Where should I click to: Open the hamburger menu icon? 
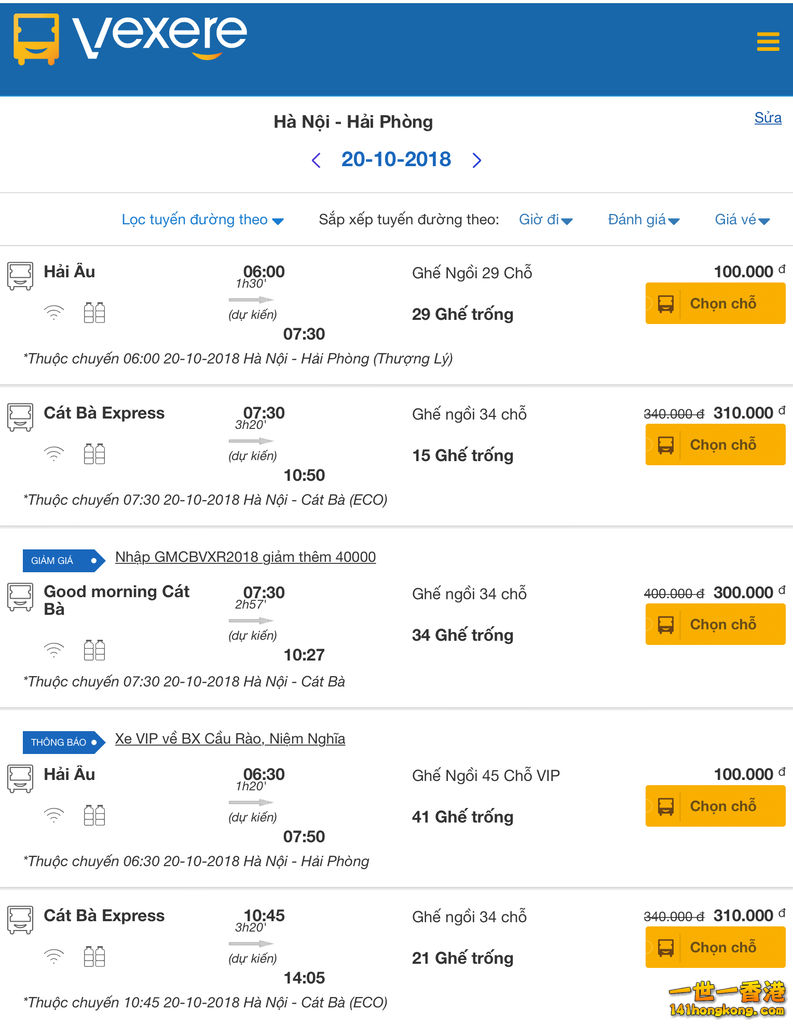pyautogui.click(x=768, y=42)
